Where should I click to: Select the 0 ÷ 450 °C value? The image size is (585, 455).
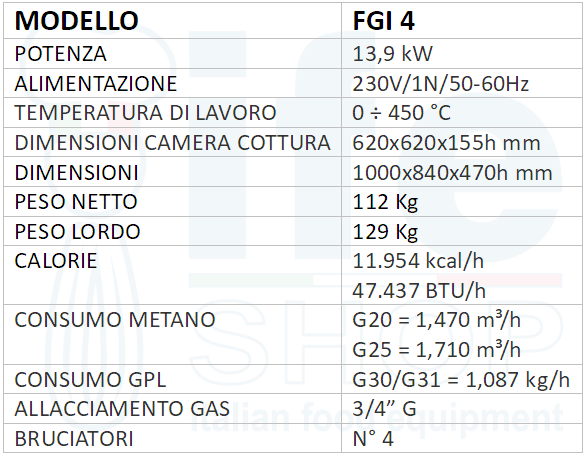pyautogui.click(x=401, y=113)
